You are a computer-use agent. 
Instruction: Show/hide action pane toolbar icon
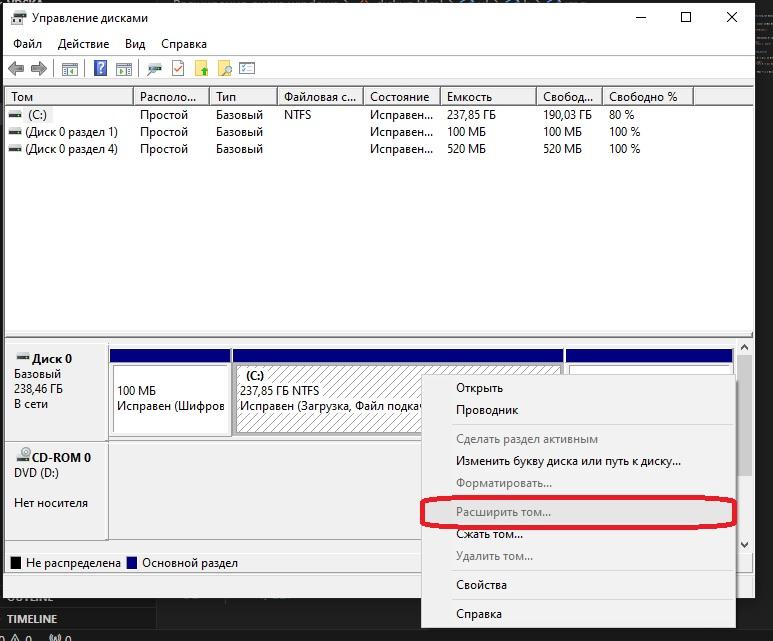pos(124,69)
